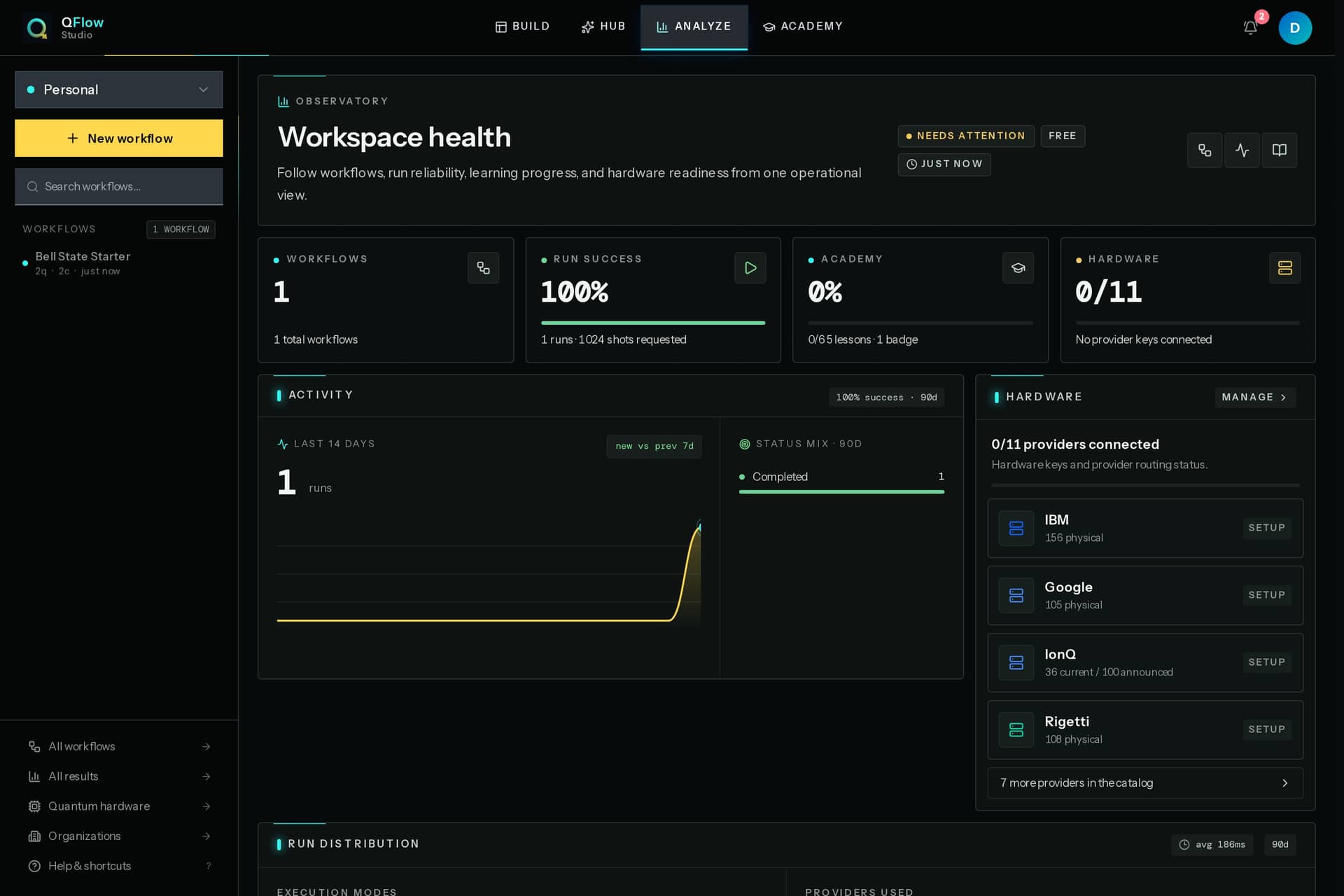This screenshot has height=896, width=1344.
Task: Click the Completed status bar
Action: click(841, 491)
